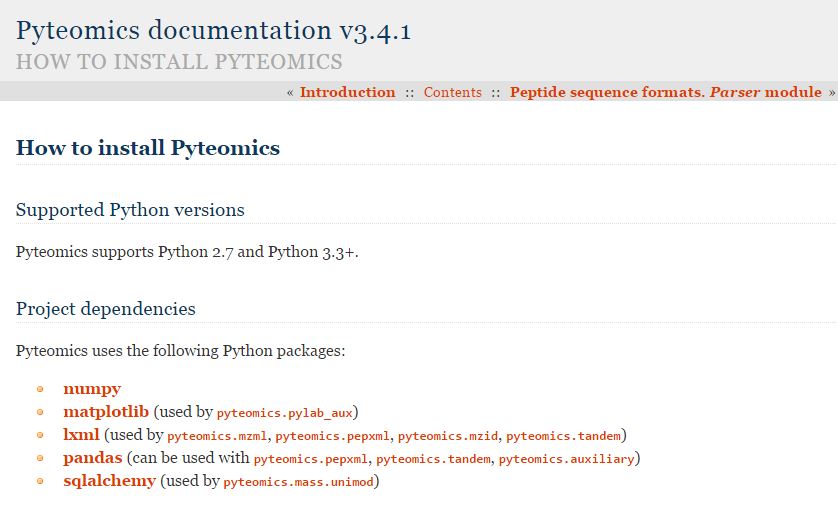Click the Supported Python versions heading

[x=130, y=209]
